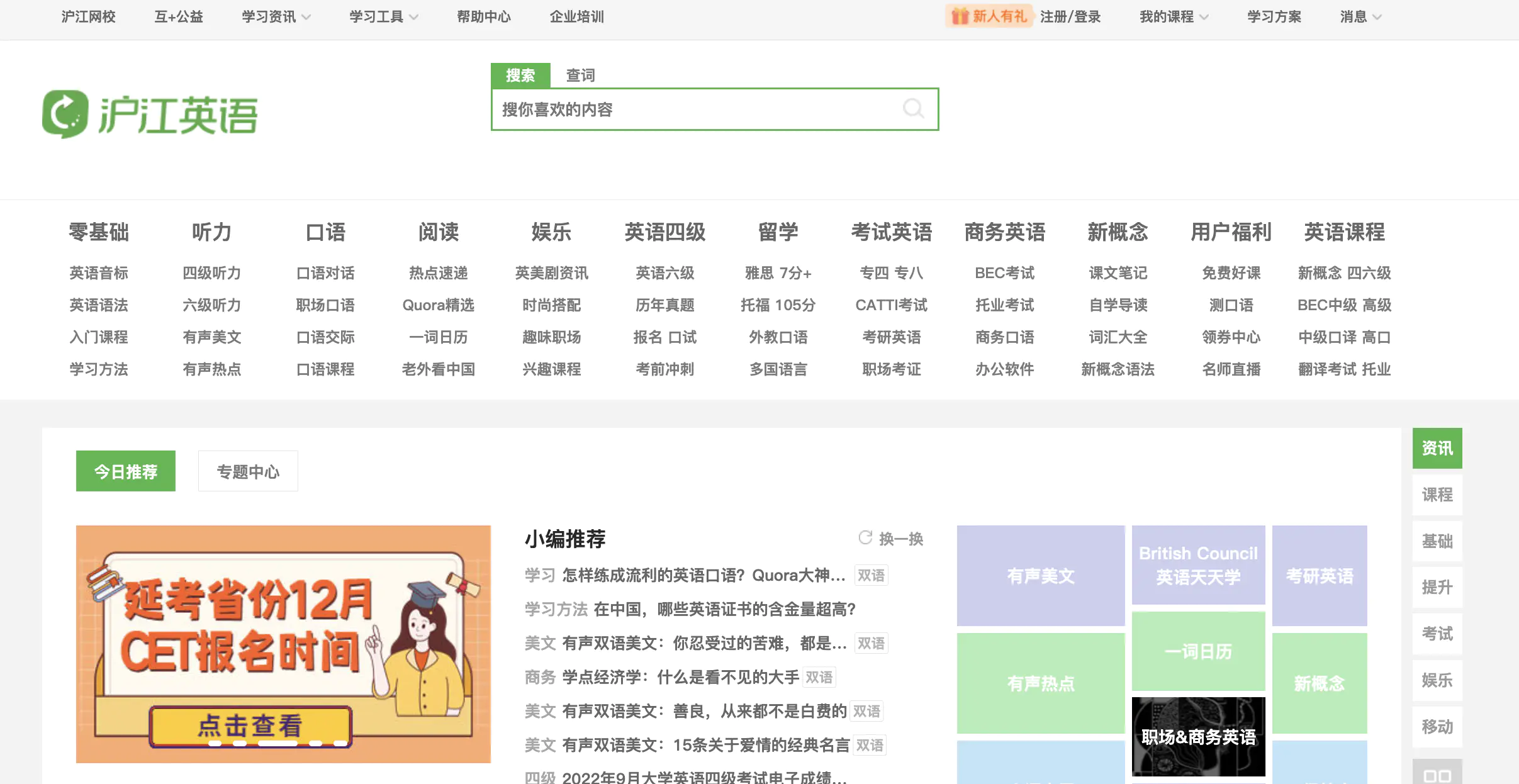Screen dimensions: 1519x784
Task: Select 提升 in the side navigation
Action: pos(1437,588)
